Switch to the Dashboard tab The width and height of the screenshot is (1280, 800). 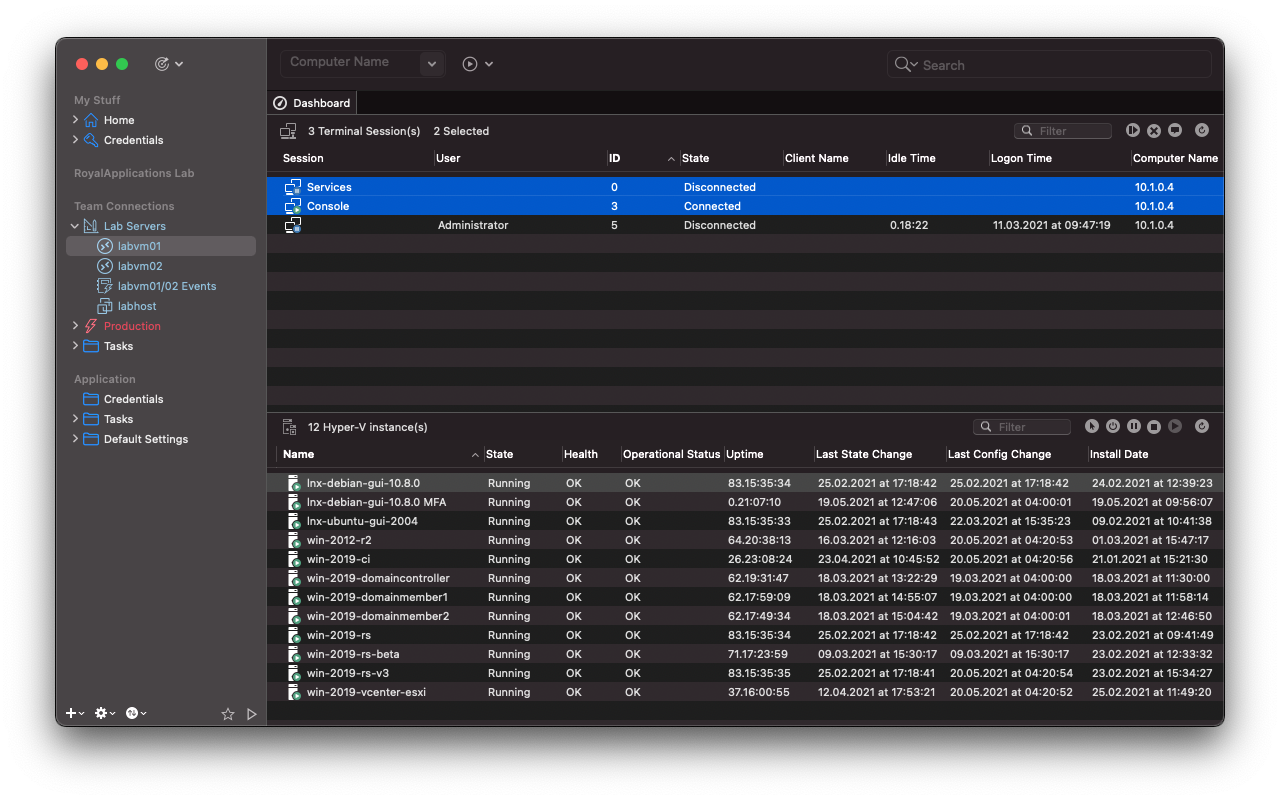311,102
